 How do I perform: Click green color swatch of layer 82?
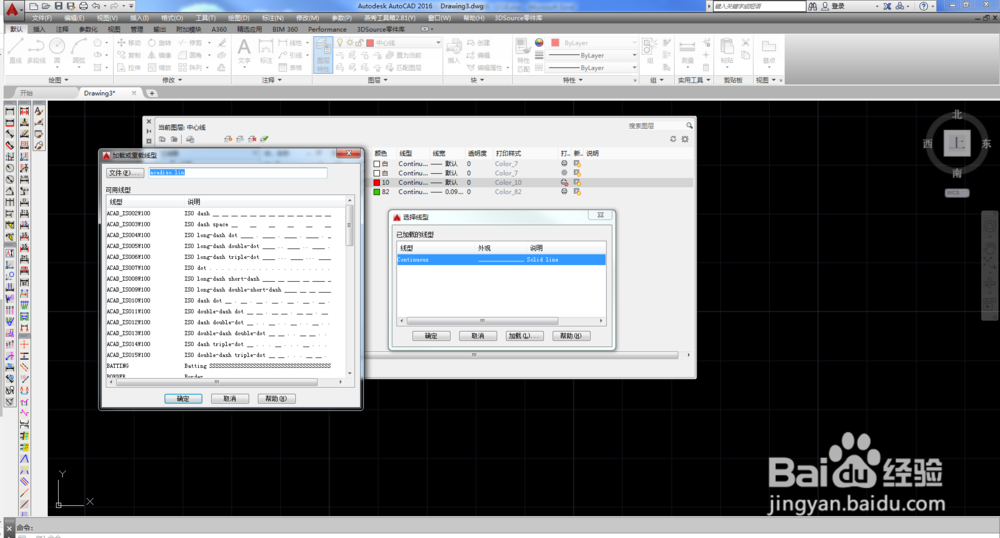[377, 191]
